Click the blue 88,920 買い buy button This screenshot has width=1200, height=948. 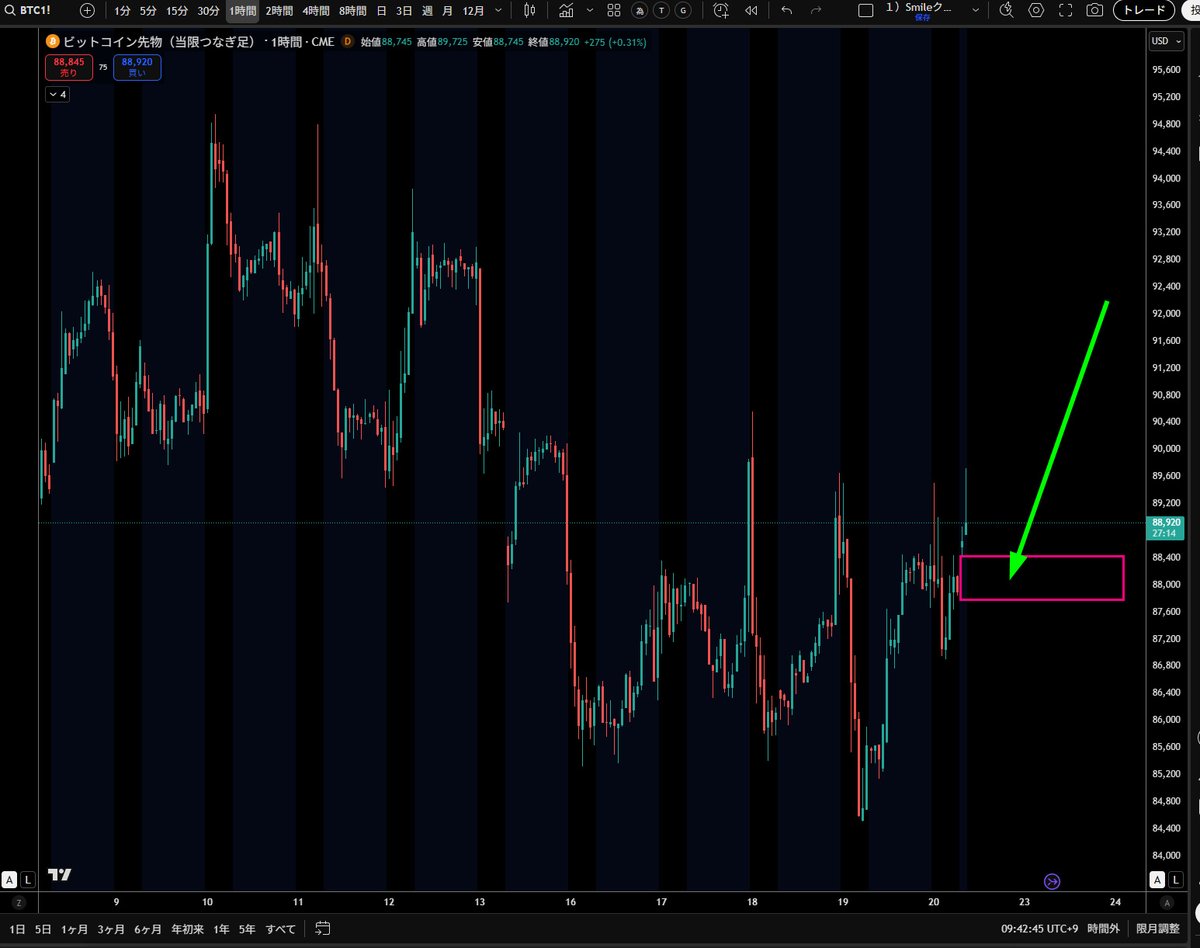[x=138, y=68]
